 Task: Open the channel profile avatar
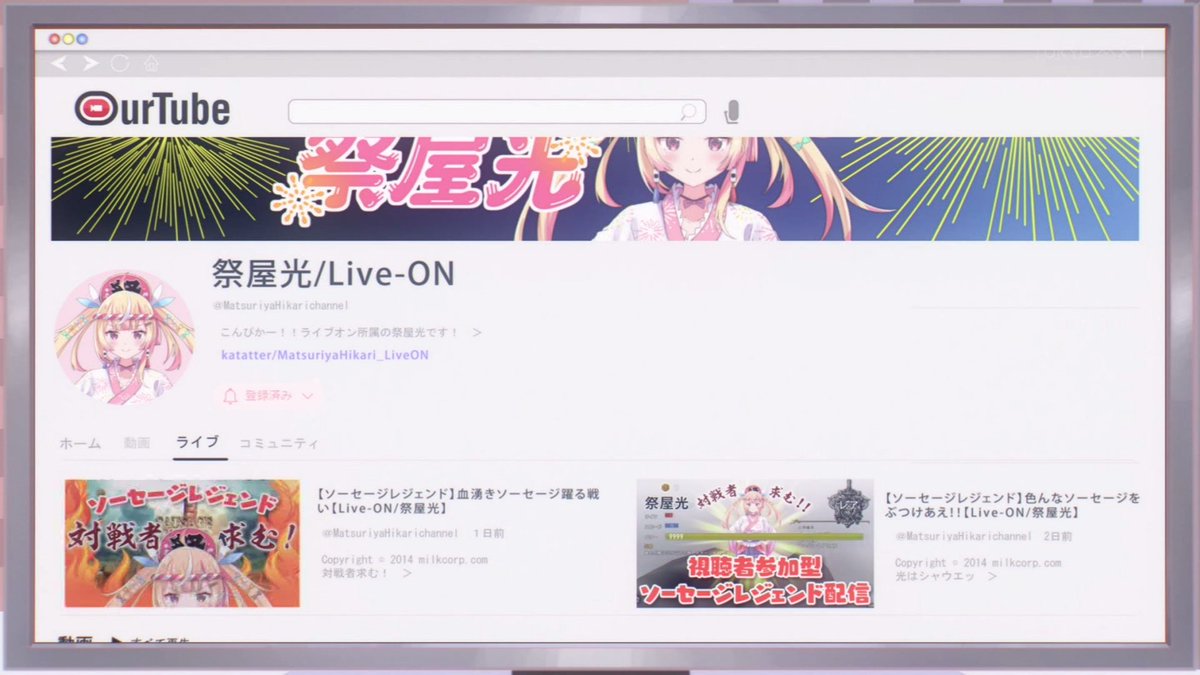point(124,337)
